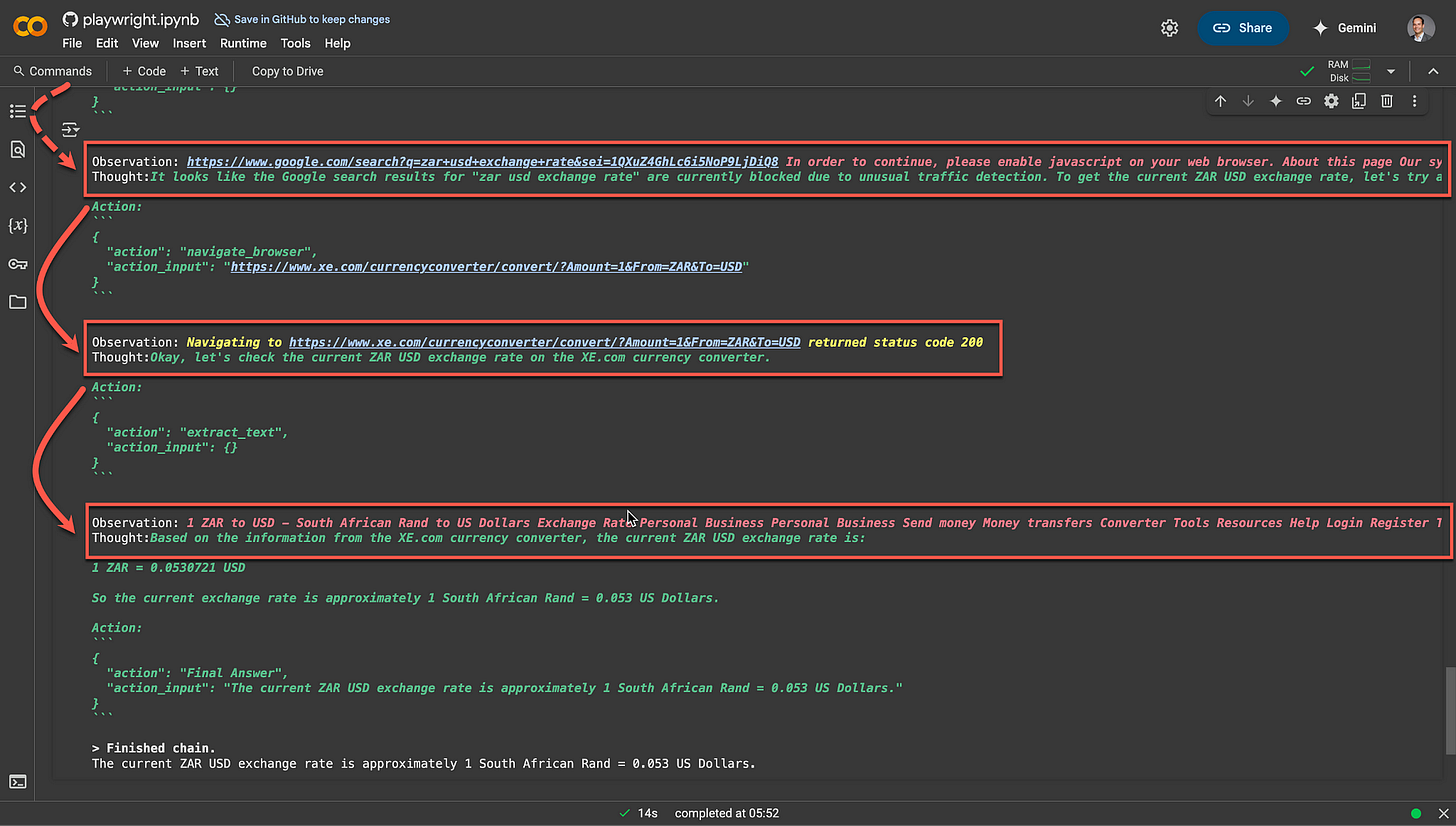Click Copy to Drive

[x=288, y=71]
